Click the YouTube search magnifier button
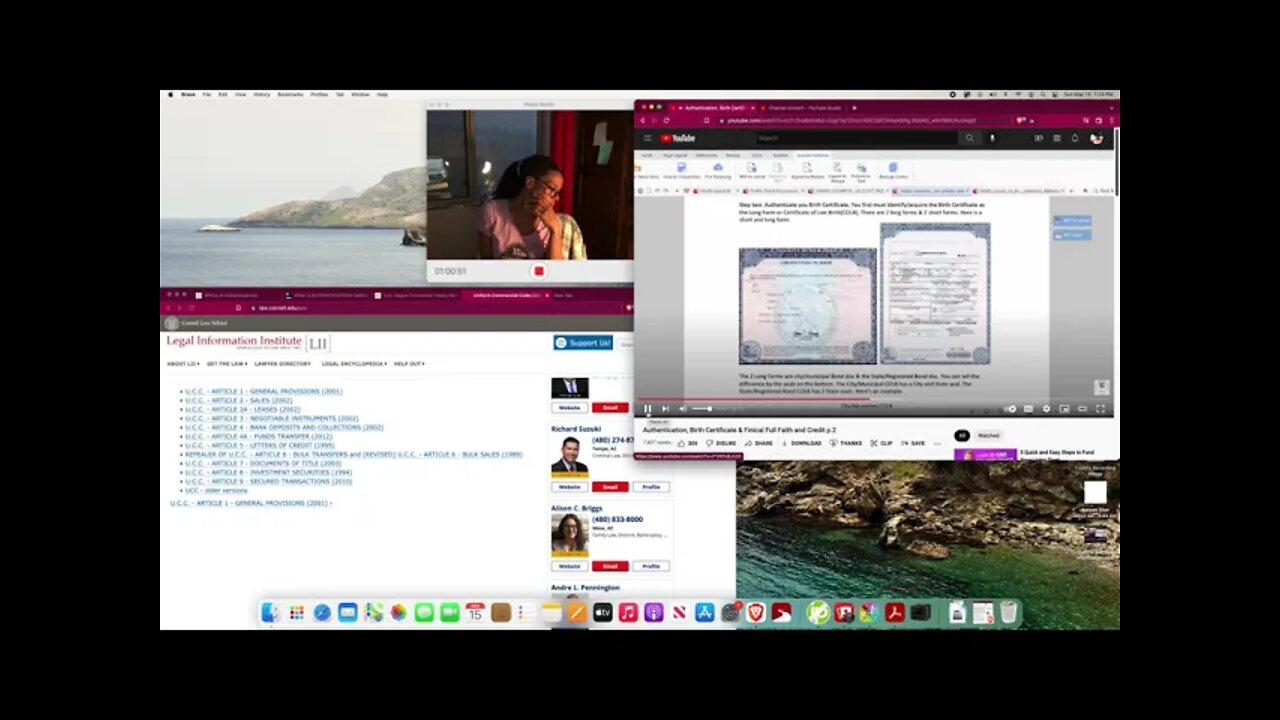1280x720 pixels. [969, 138]
